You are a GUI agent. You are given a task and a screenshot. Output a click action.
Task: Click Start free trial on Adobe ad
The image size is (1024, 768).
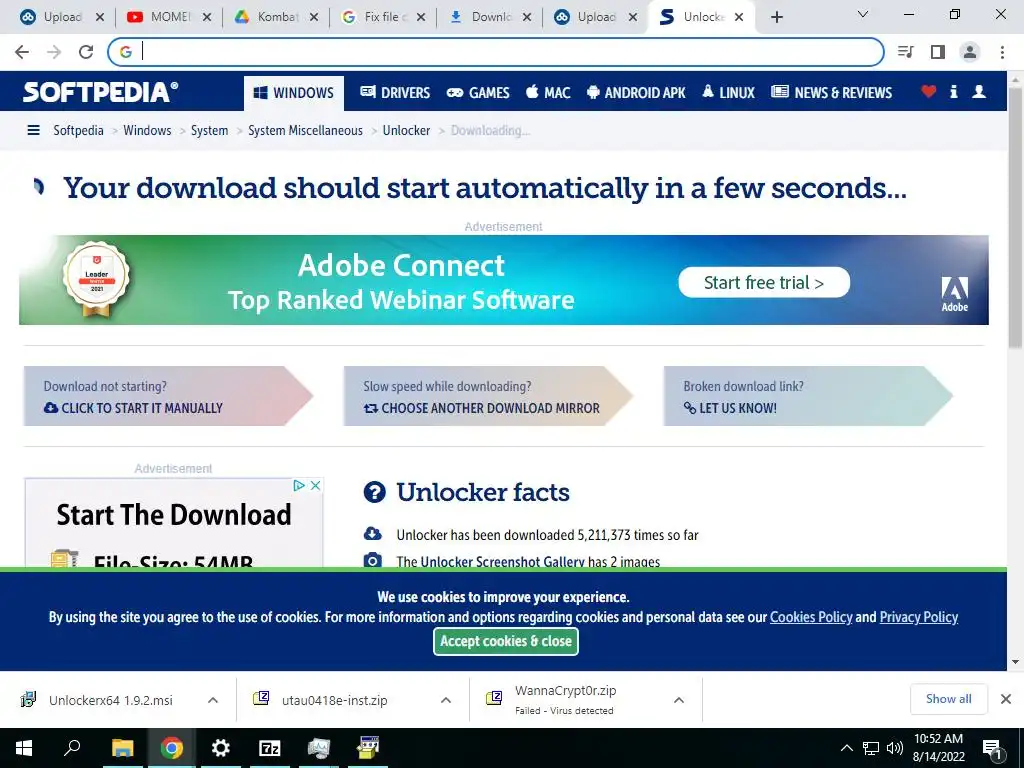pos(764,282)
